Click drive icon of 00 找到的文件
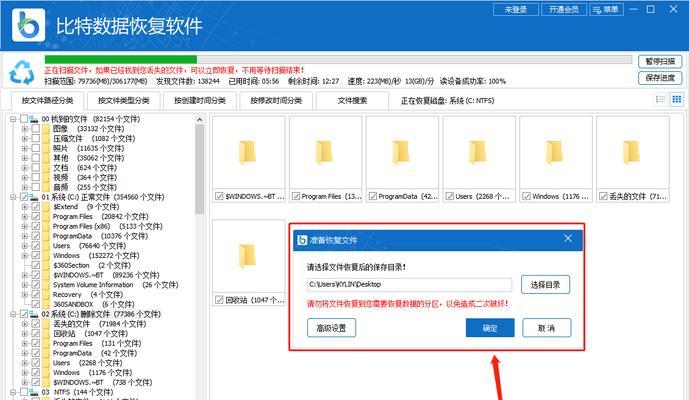This screenshot has height=400, width=689. (x=34, y=119)
